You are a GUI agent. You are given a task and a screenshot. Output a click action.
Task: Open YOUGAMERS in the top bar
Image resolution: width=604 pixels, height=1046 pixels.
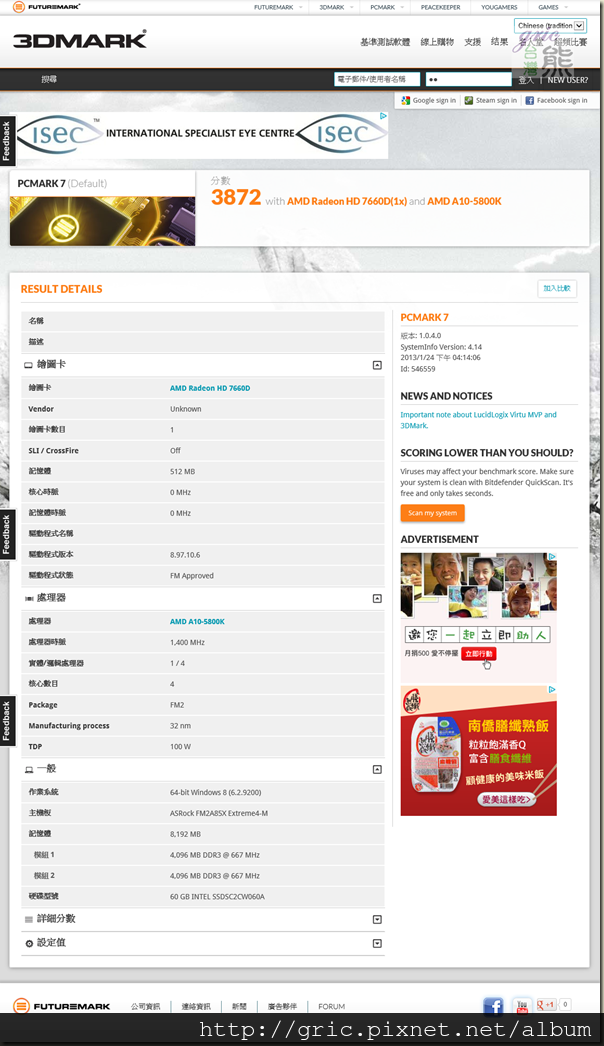[499, 7]
